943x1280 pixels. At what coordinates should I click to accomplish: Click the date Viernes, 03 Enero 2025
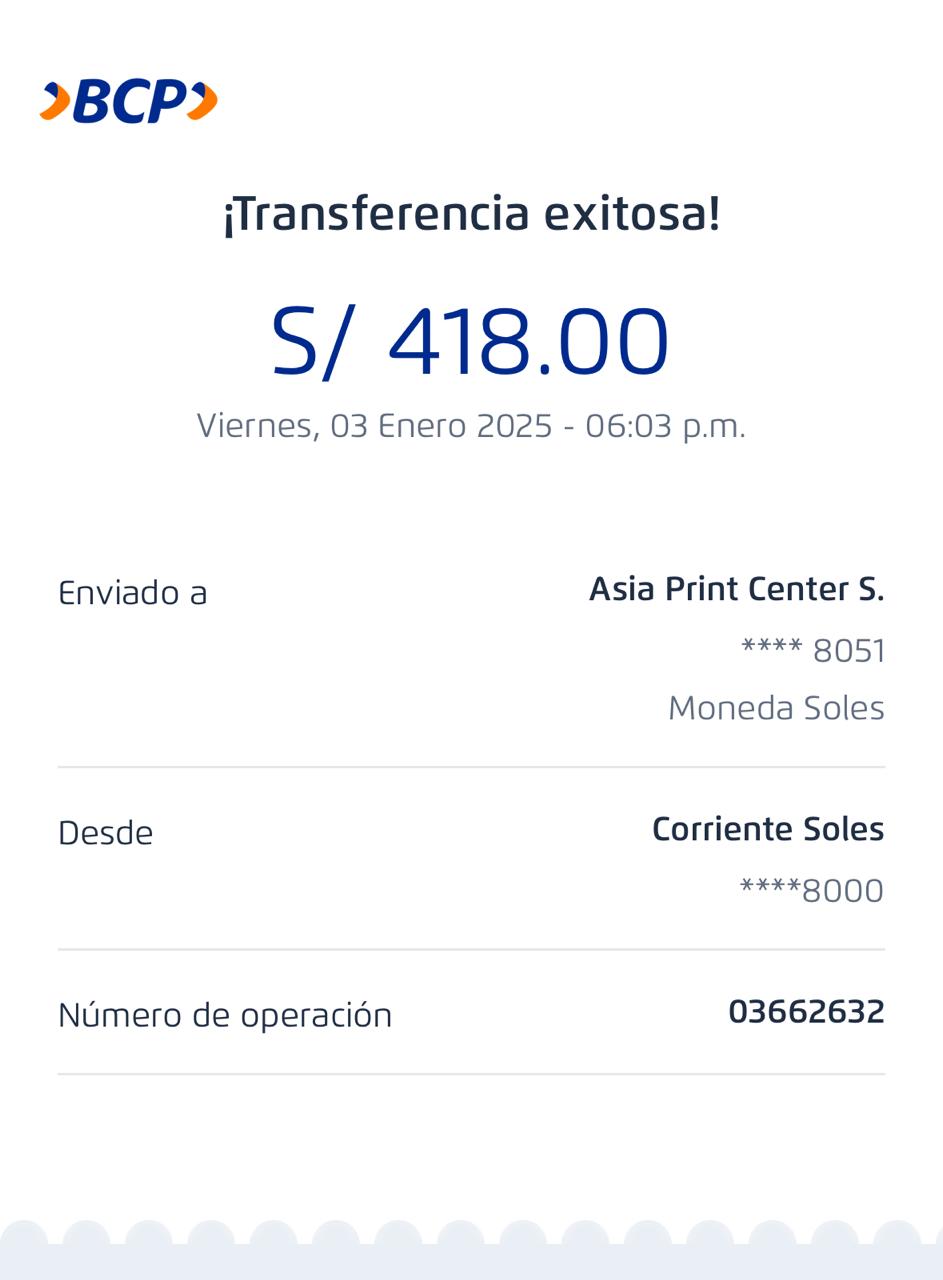click(374, 426)
